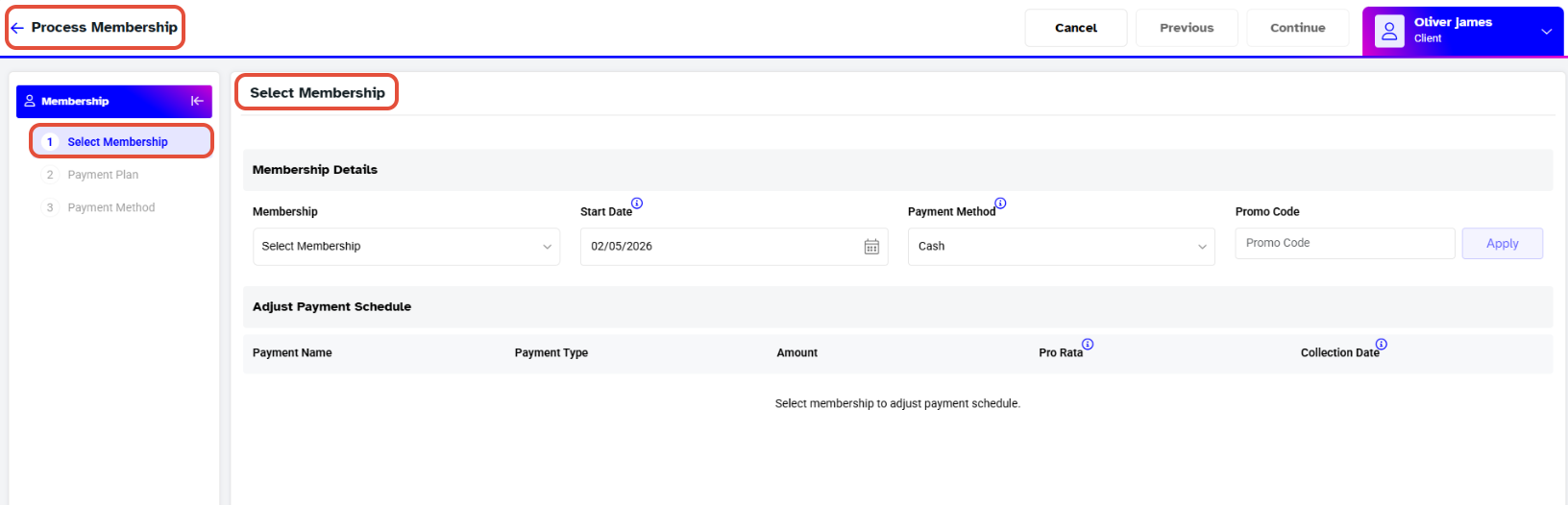The image size is (1568, 505).
Task: Click the Payment Type column header
Action: (551, 353)
